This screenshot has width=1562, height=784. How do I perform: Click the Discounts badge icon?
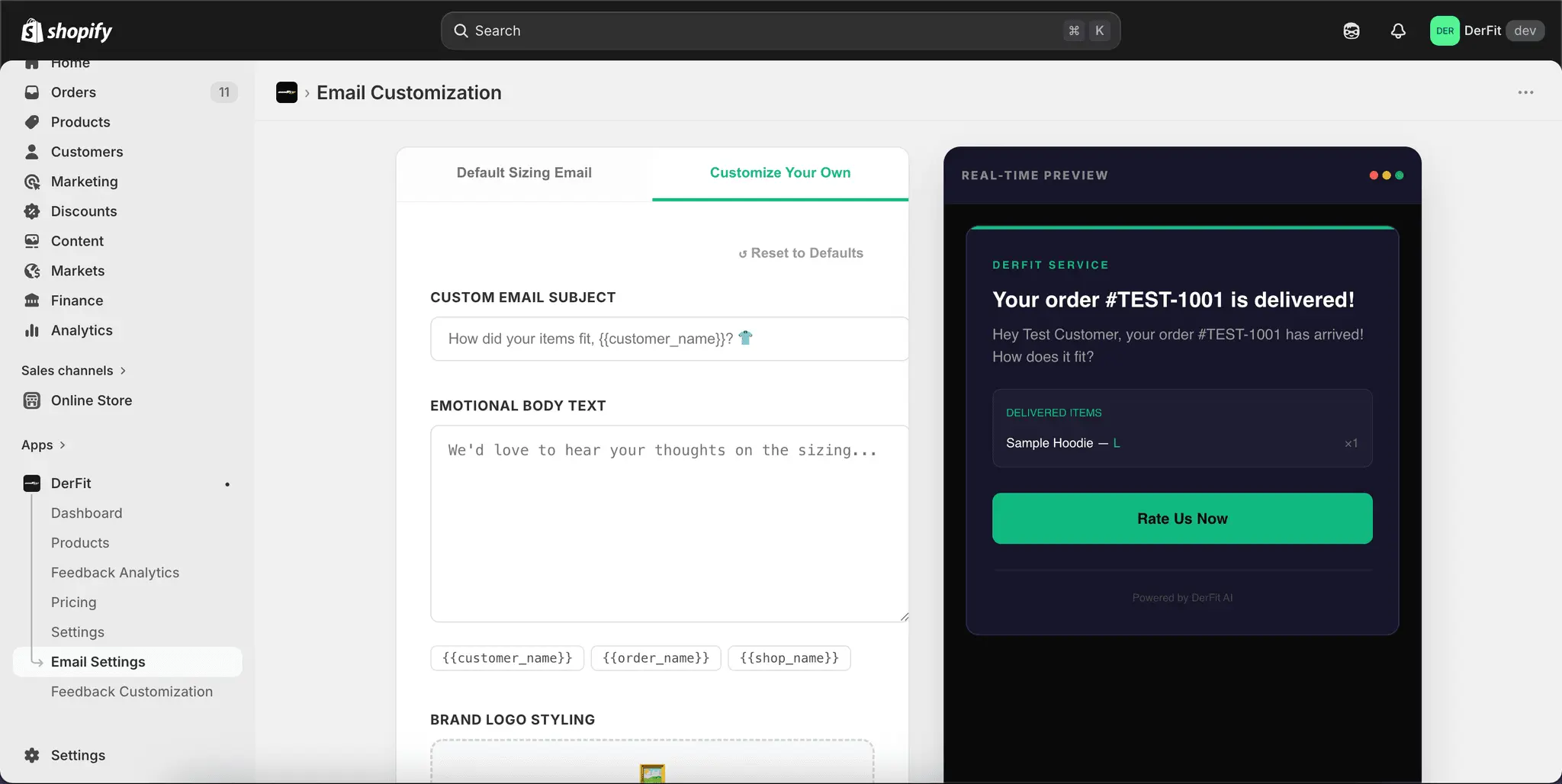point(32,211)
